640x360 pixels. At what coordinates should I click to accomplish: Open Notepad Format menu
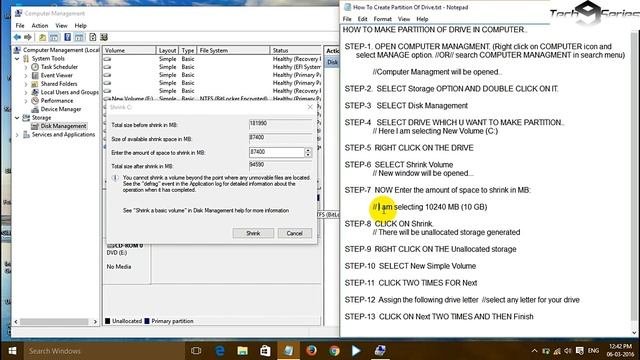(x=382, y=19)
